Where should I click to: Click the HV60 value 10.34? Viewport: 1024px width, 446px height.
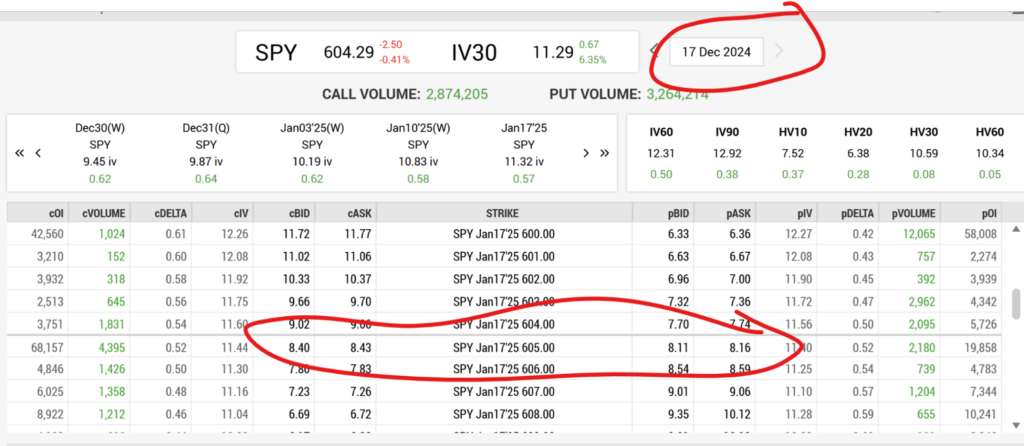tap(989, 153)
